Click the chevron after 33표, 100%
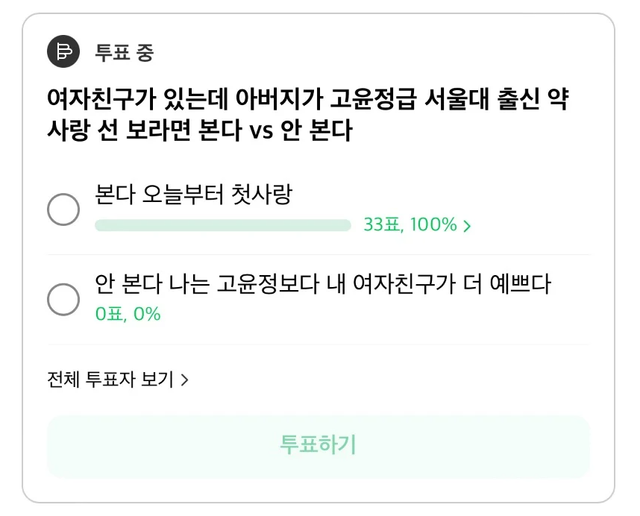The width and height of the screenshot is (640, 516). tap(467, 226)
